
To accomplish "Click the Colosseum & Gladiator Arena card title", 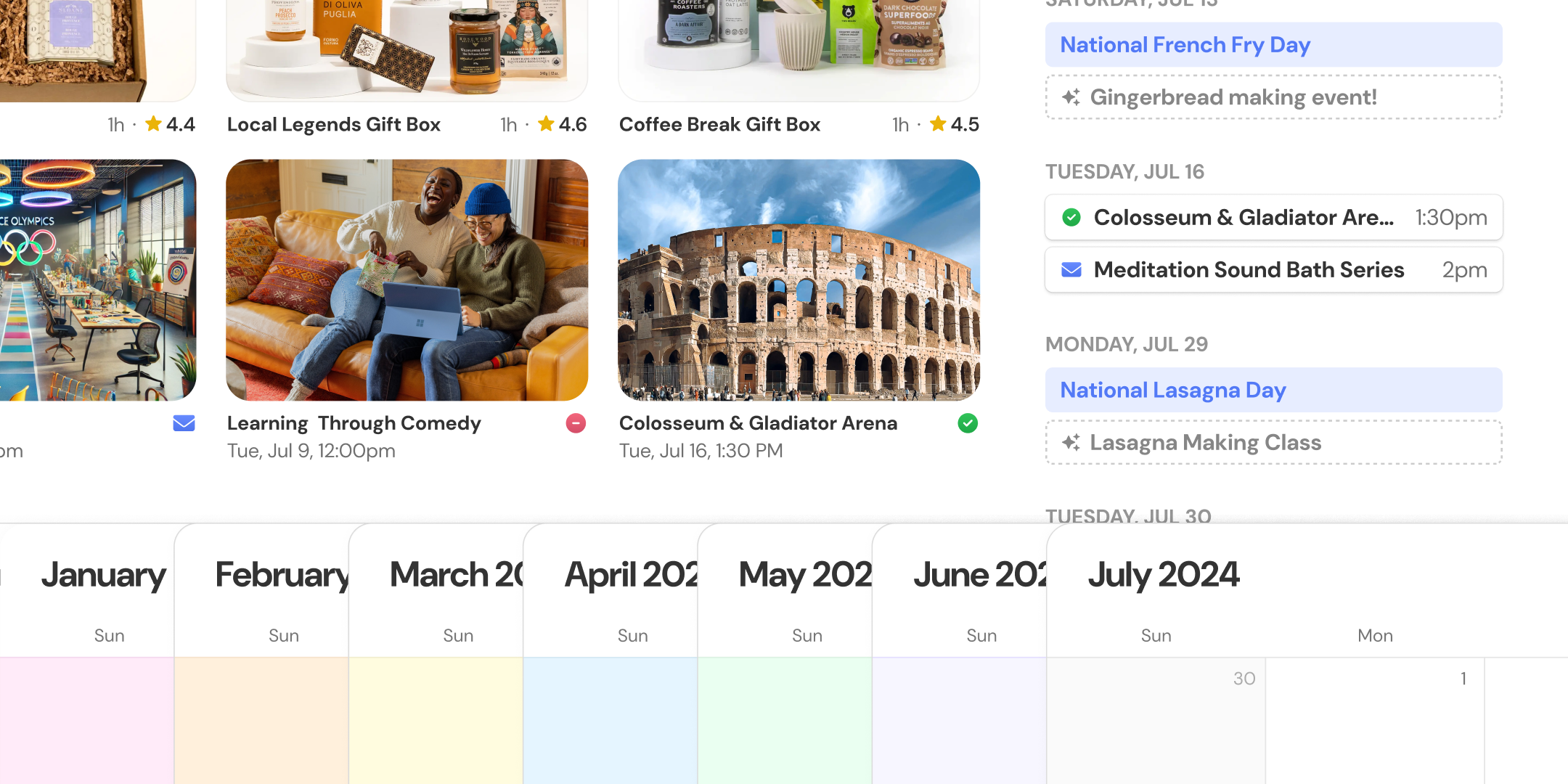I will tap(759, 423).
